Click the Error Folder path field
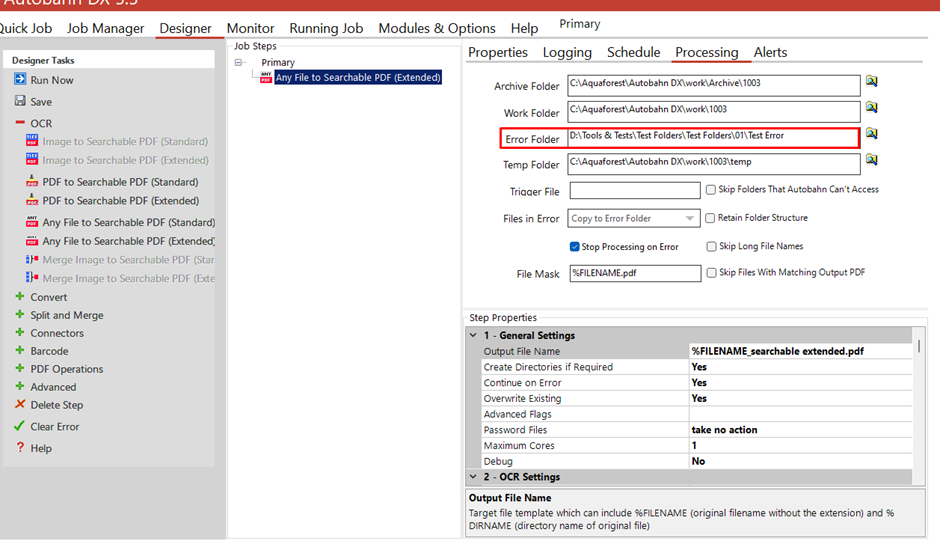940x550 pixels. coord(713,138)
